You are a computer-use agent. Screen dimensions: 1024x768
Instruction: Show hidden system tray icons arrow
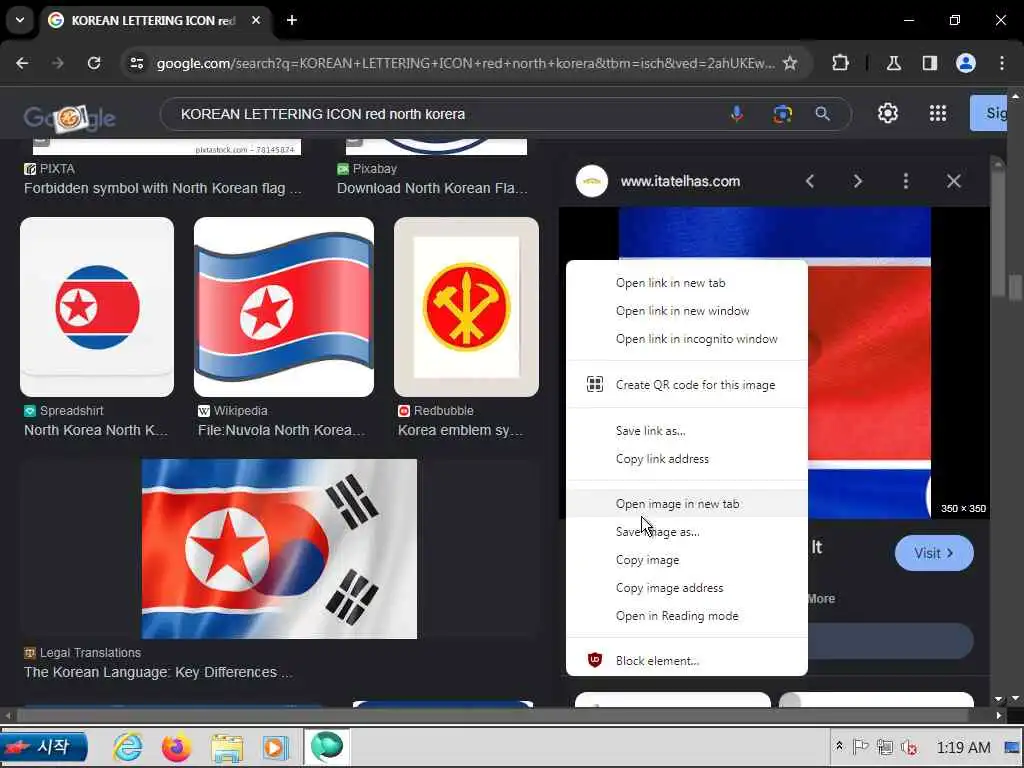pos(839,746)
